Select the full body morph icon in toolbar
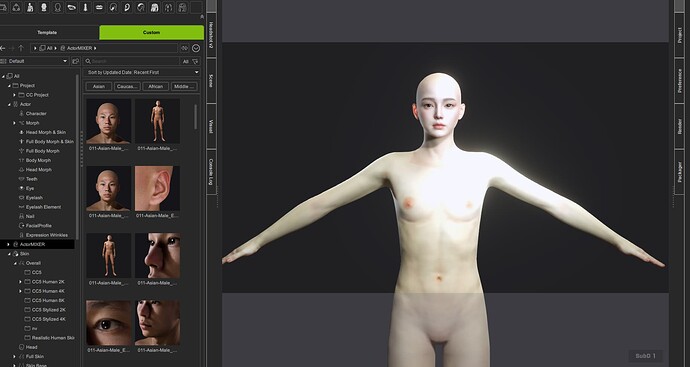The width and height of the screenshot is (690, 367). click(x=30, y=7)
